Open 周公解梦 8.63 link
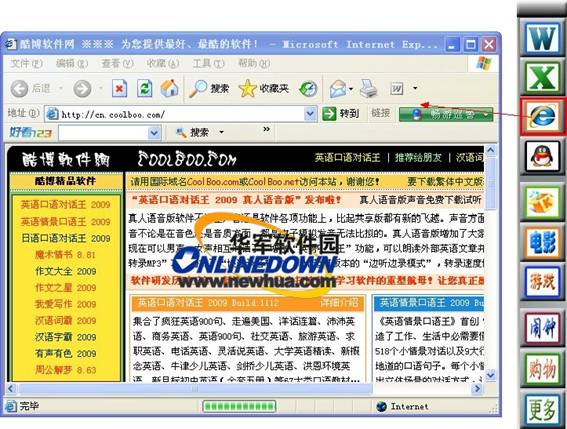The image size is (567, 429). (65, 370)
